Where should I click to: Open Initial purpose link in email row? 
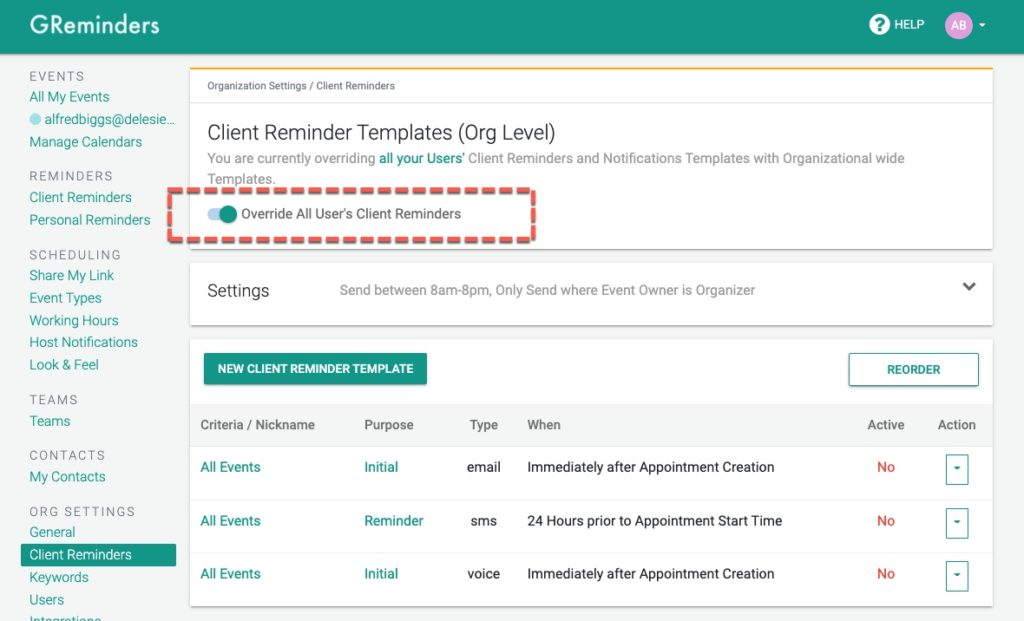tap(381, 468)
